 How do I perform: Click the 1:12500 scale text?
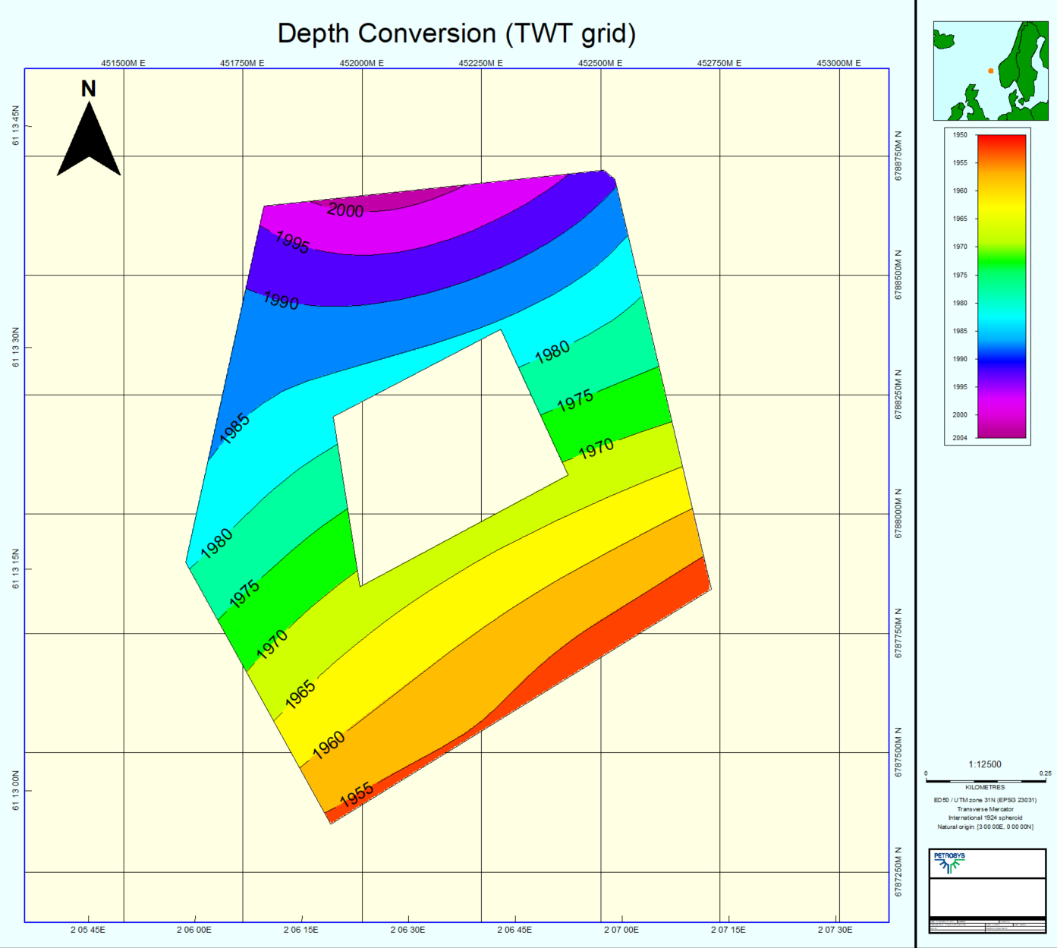pos(985,763)
